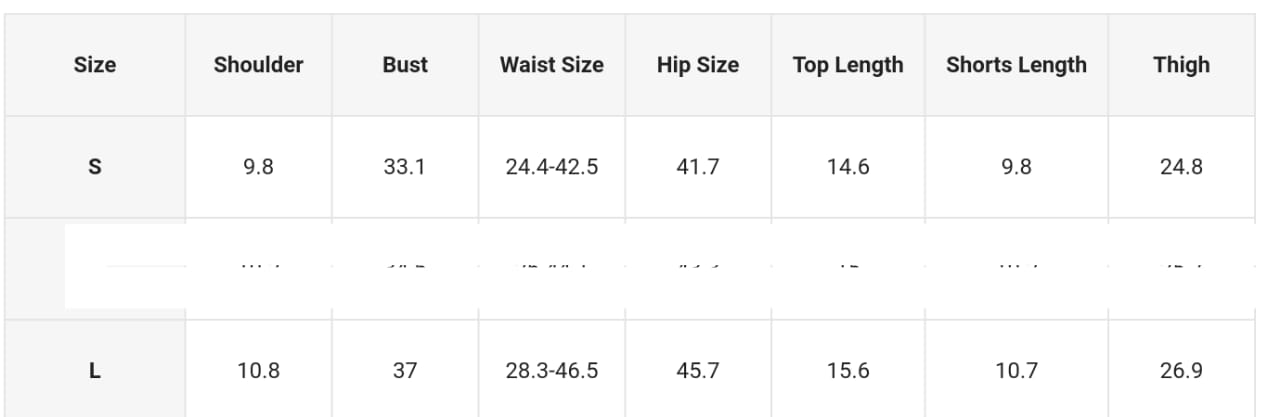This screenshot has width=1280, height=417.
Task: Select waist range 24.4-42.5 cell
Action: coord(552,167)
